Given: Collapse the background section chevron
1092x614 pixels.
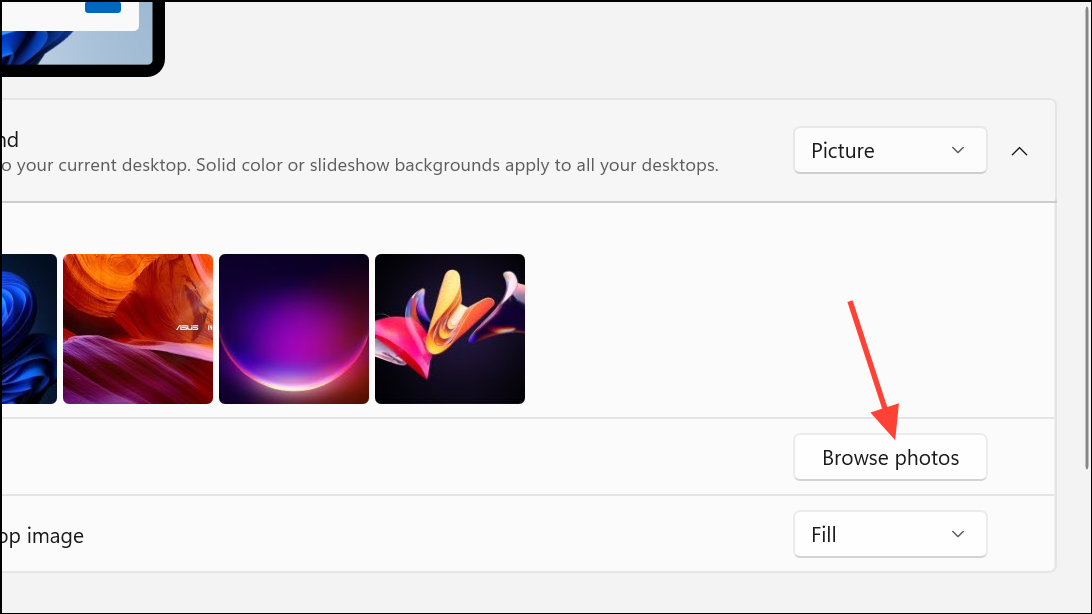Looking at the screenshot, I should tap(1019, 151).
